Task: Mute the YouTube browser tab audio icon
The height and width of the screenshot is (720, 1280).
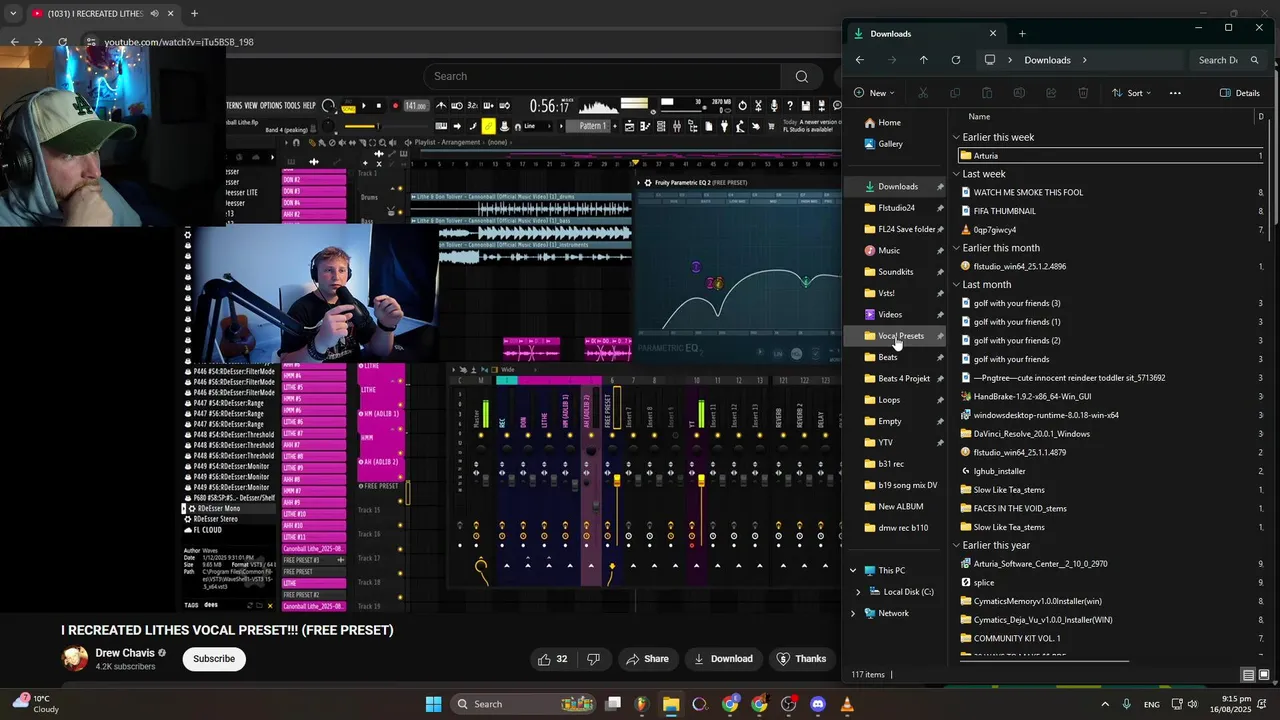Action: pos(154,14)
